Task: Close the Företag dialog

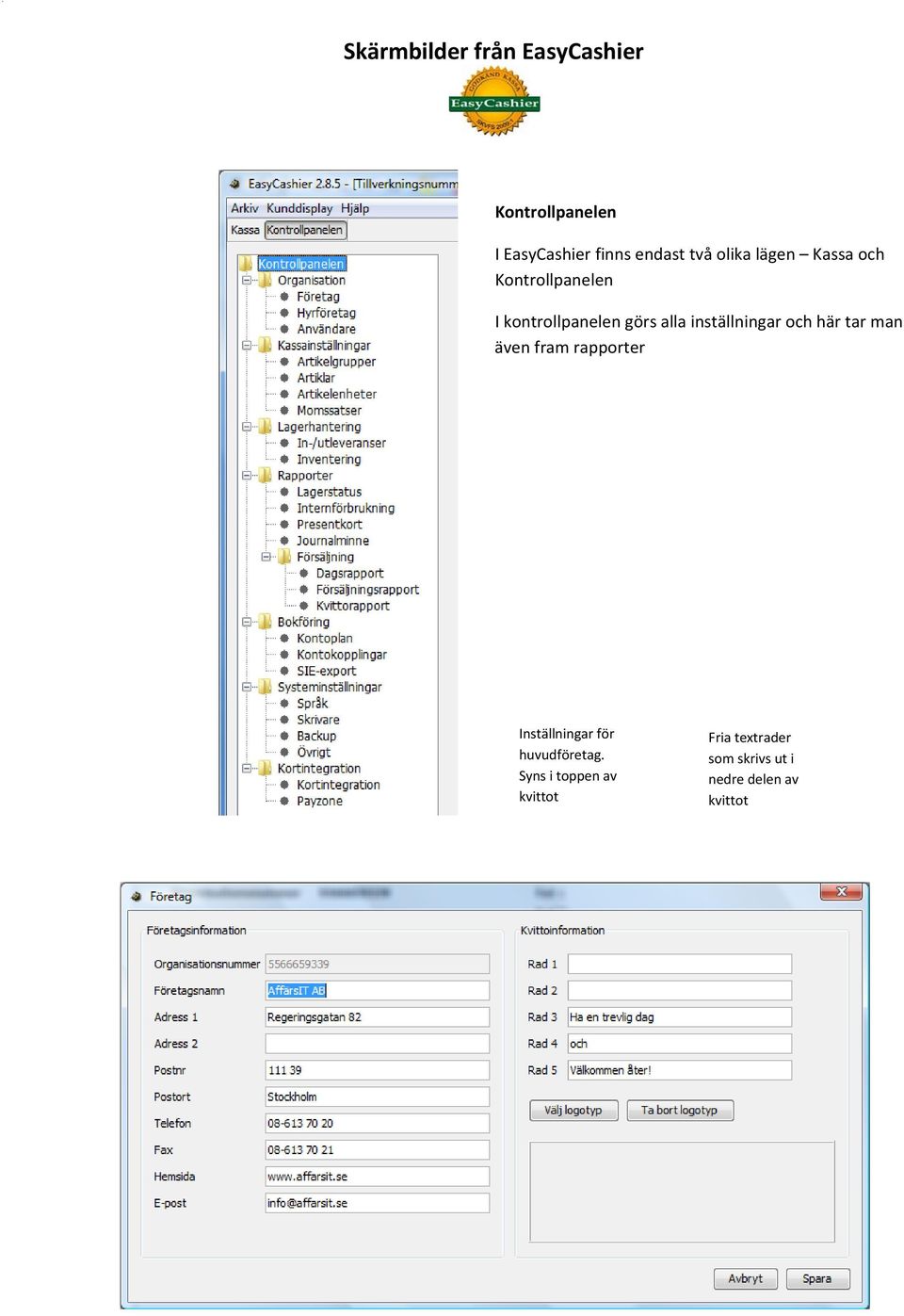Action: coord(841,892)
